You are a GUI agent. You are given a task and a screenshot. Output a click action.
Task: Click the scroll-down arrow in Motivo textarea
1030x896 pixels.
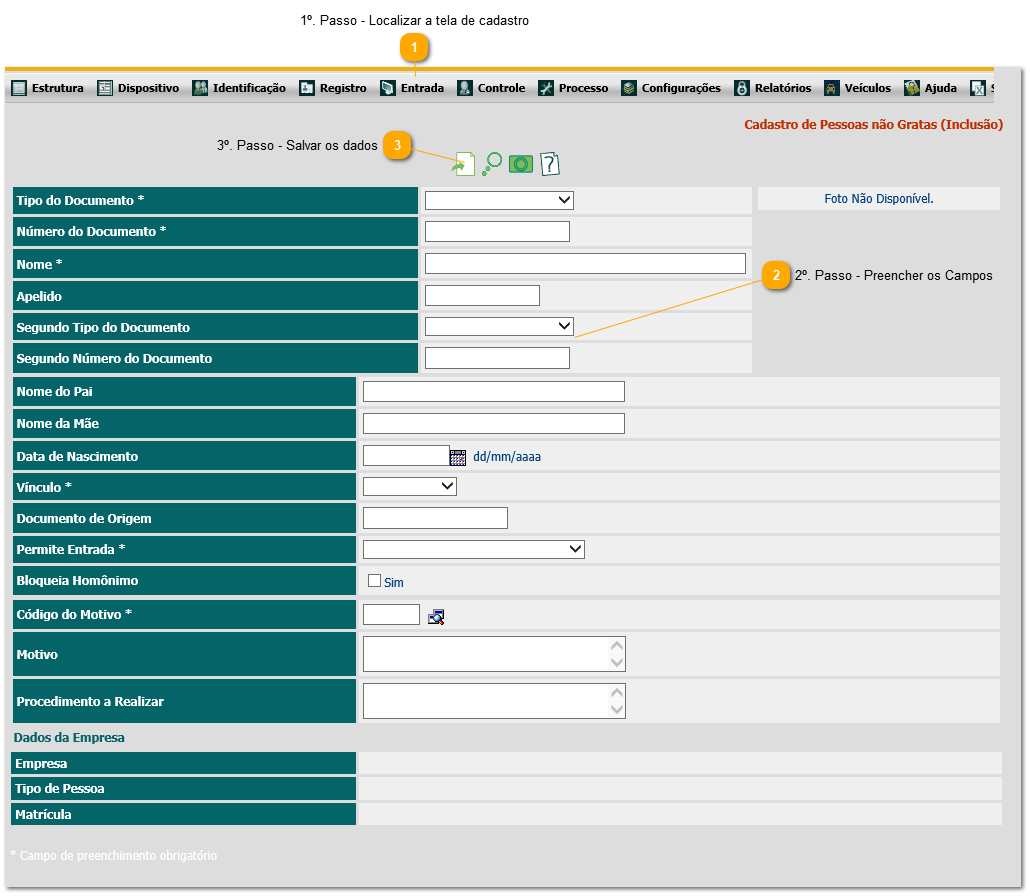(617, 662)
